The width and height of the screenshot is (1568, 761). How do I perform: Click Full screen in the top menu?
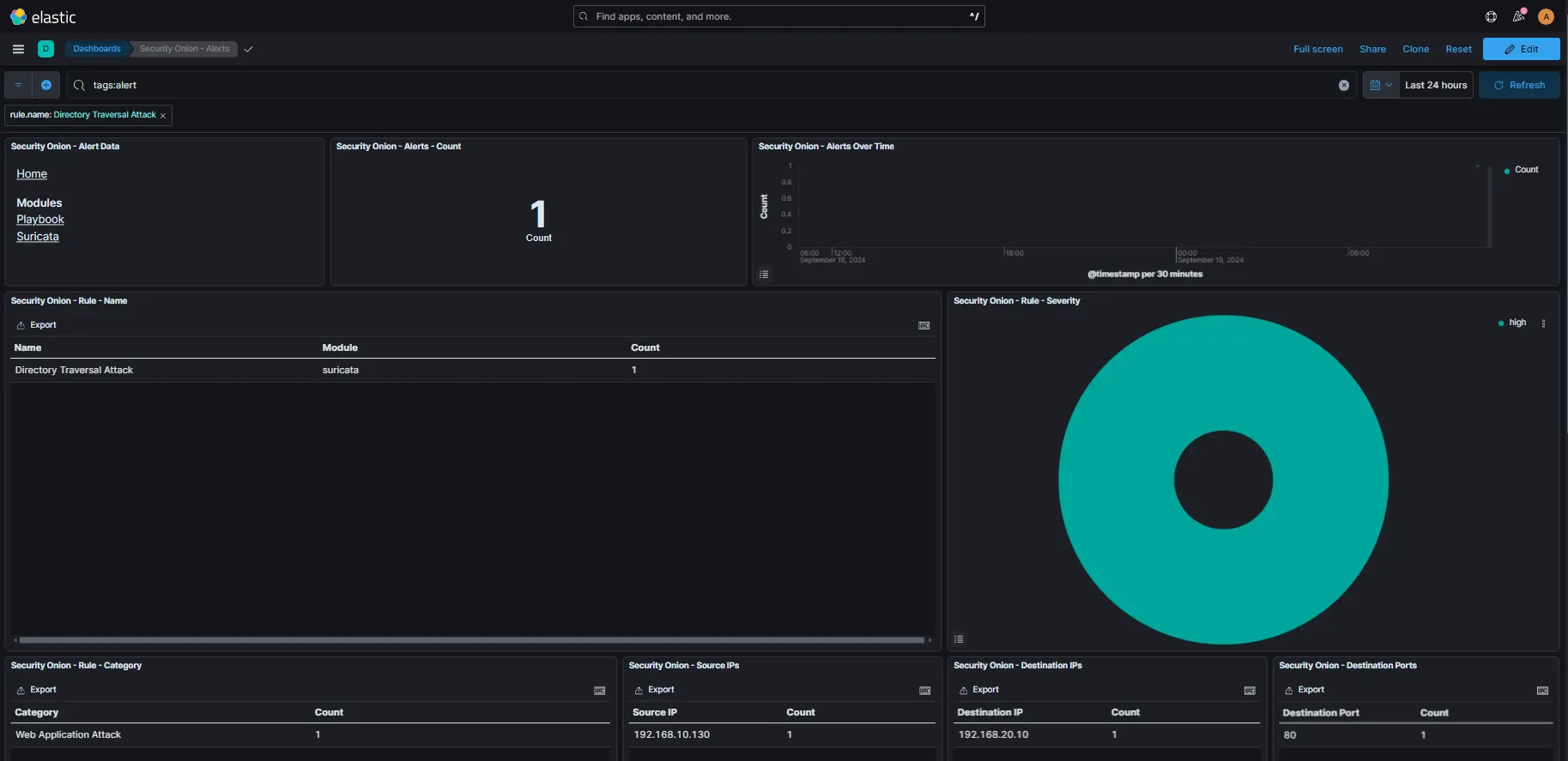point(1317,49)
